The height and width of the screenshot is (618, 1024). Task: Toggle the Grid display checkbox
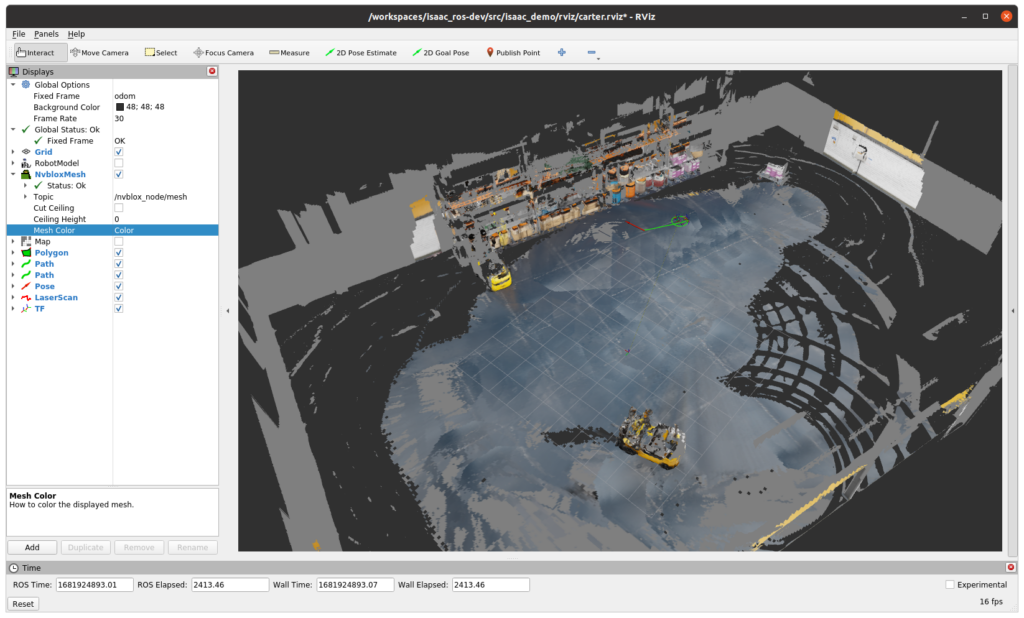[119, 152]
